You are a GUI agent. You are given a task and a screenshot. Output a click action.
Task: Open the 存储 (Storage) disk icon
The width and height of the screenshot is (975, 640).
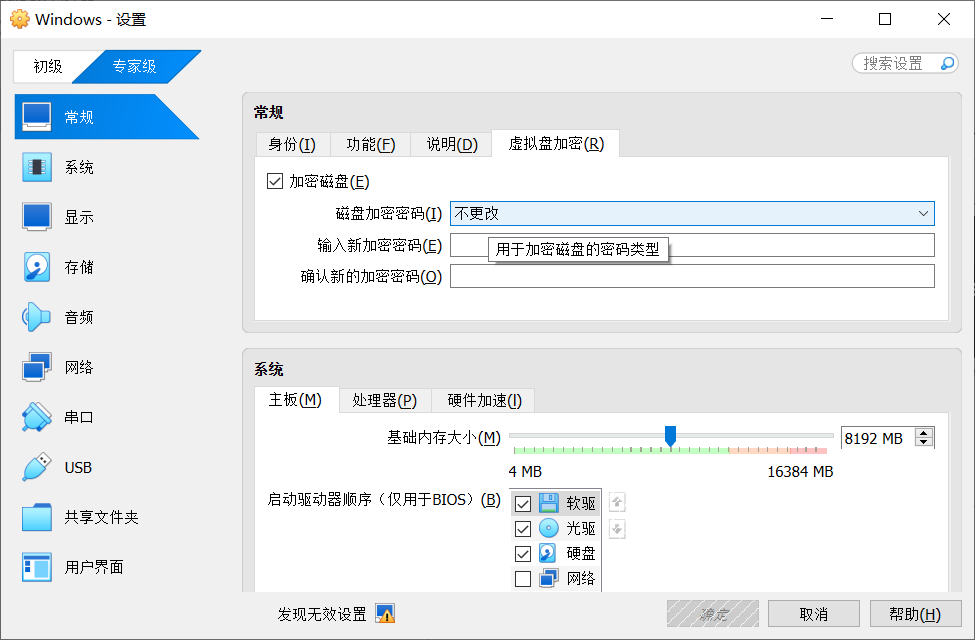[x=37, y=267]
